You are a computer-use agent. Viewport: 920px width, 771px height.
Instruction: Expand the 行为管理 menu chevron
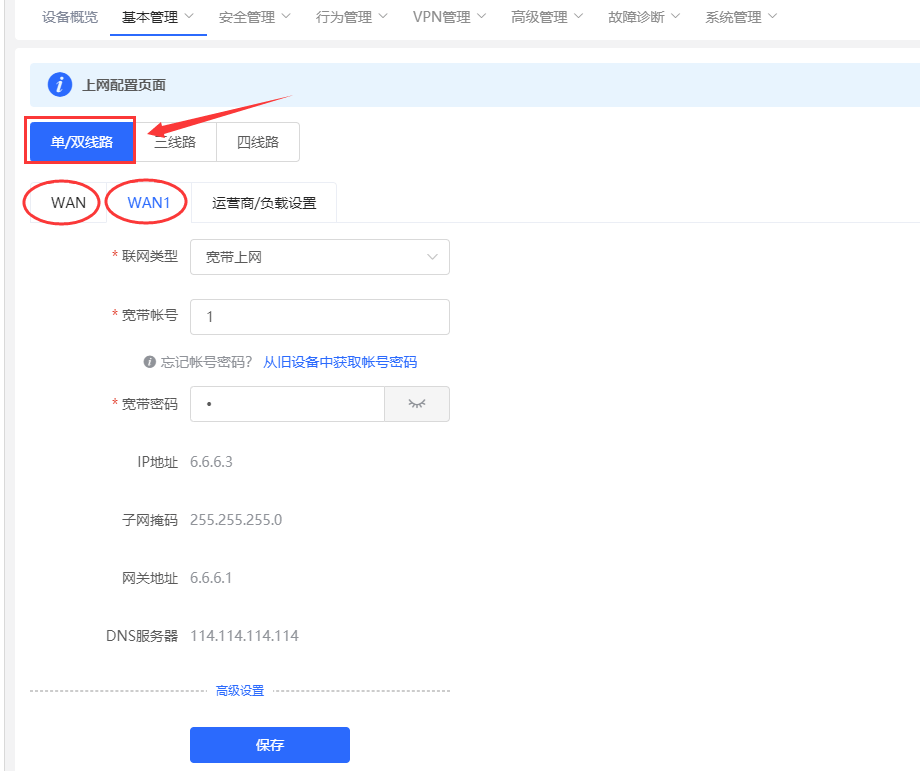[x=384, y=17]
